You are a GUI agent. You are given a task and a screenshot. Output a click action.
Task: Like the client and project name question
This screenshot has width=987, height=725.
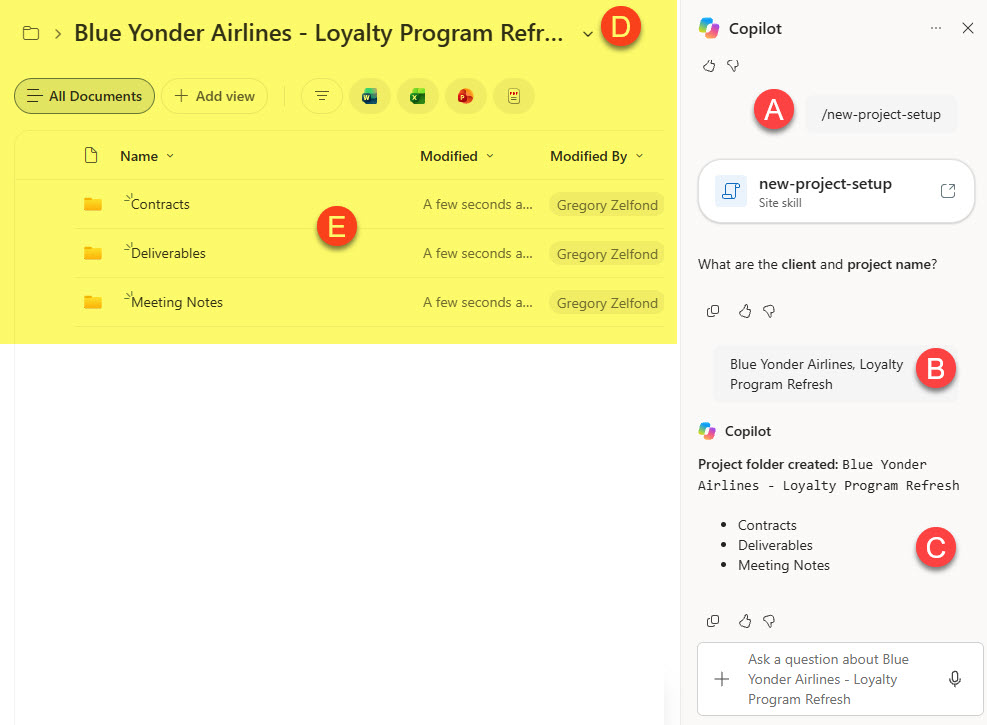745,311
